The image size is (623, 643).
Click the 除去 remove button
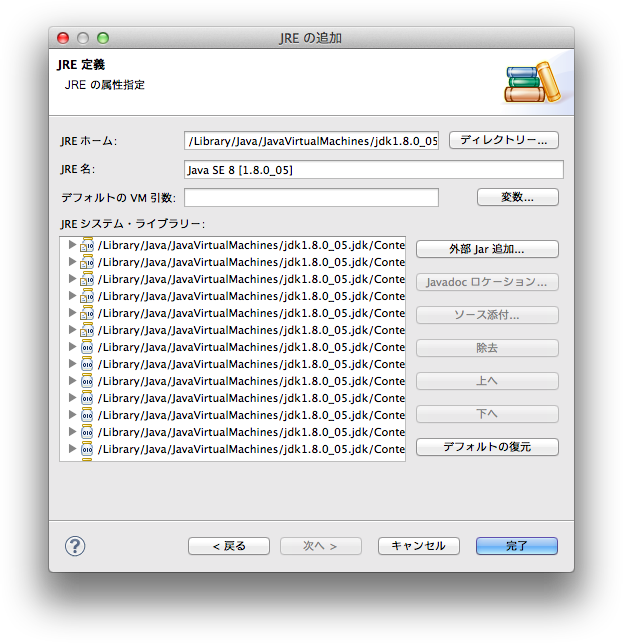pos(487,348)
